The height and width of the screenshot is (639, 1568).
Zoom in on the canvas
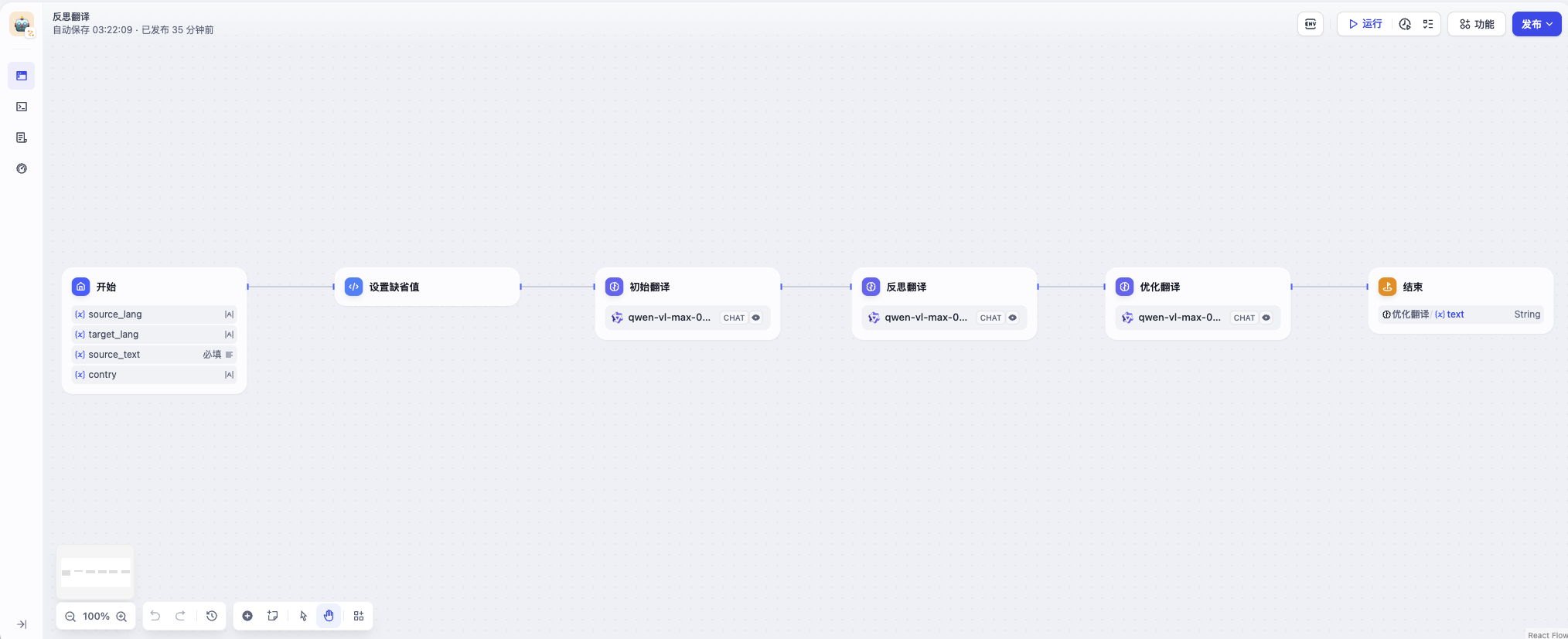tap(121, 617)
